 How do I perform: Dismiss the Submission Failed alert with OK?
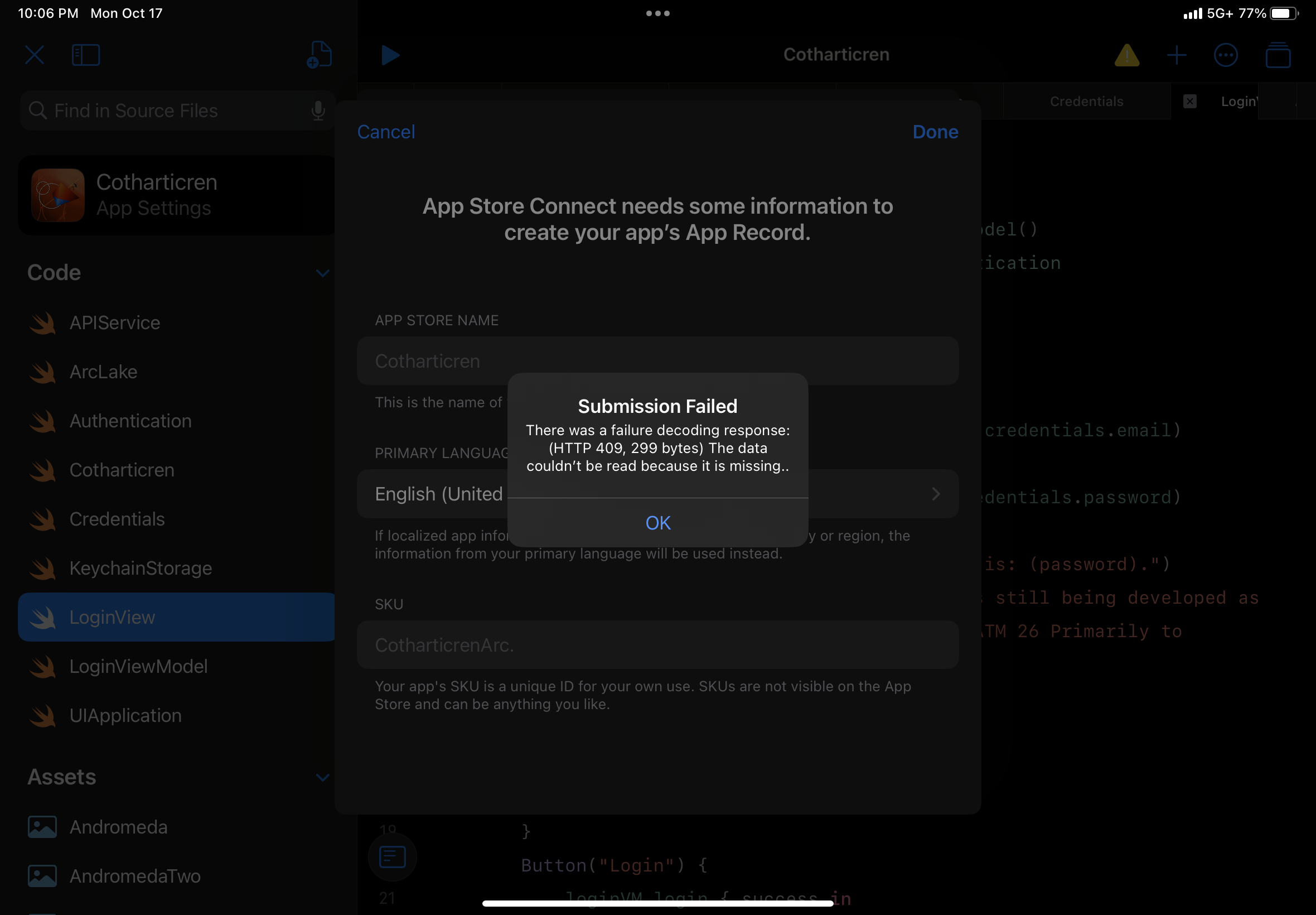(657, 523)
